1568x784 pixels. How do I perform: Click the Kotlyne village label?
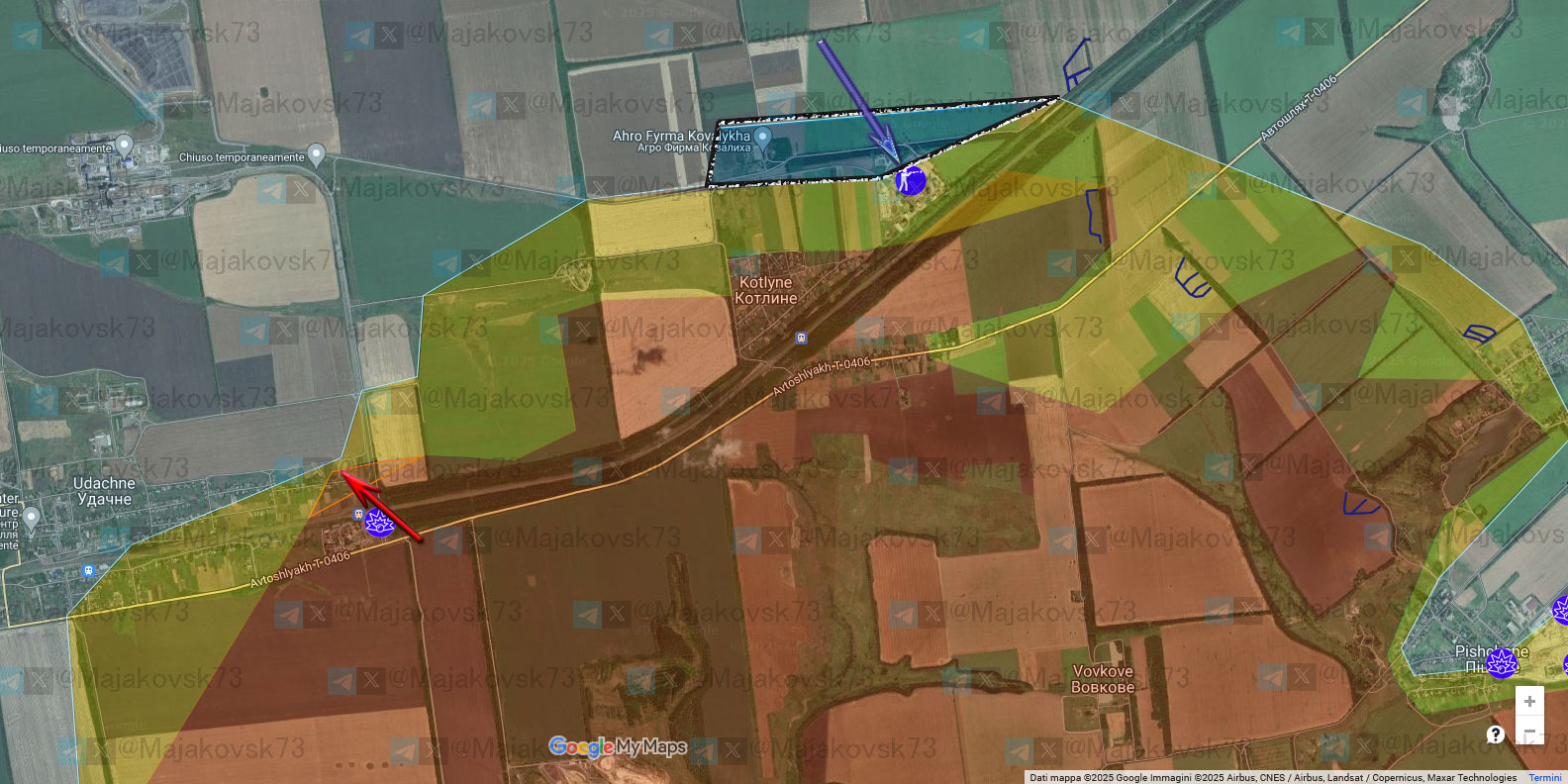(766, 290)
